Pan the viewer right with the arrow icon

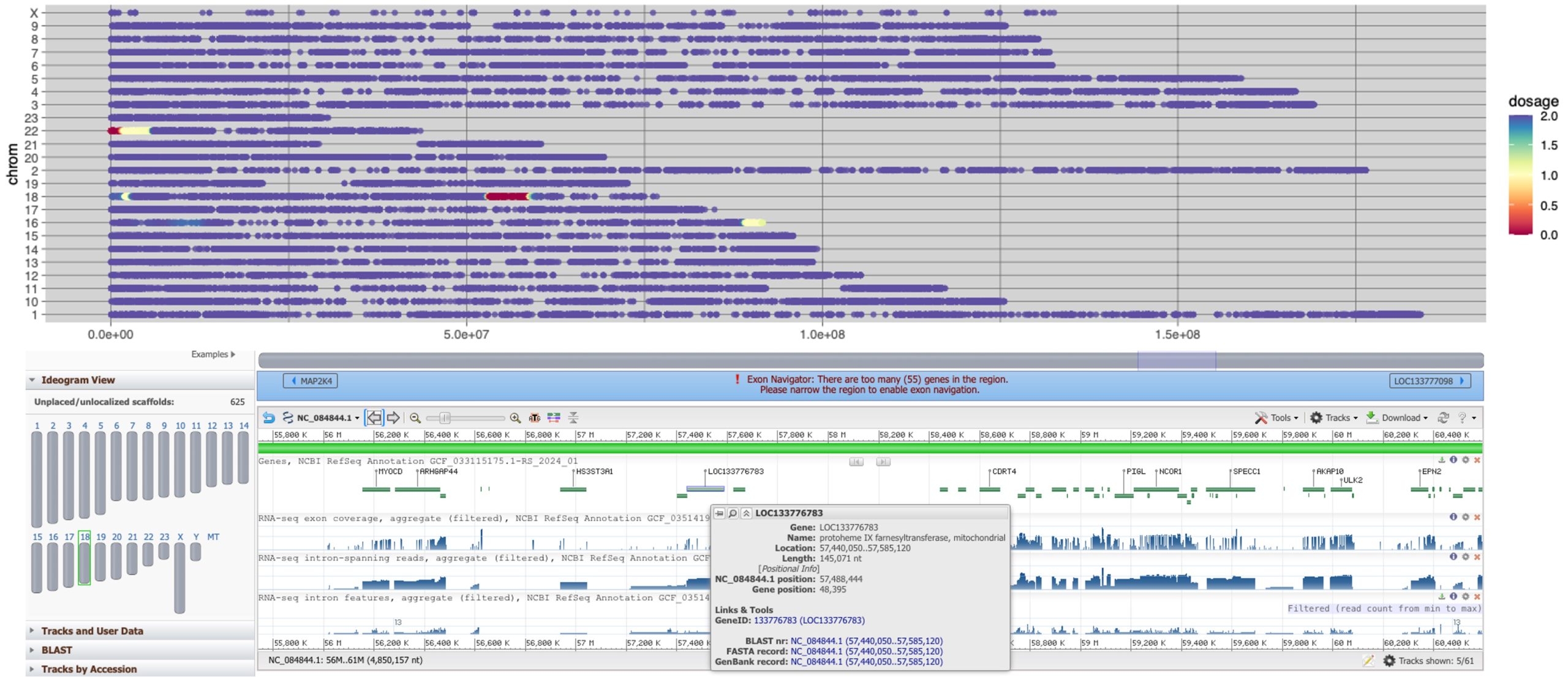pyautogui.click(x=393, y=417)
